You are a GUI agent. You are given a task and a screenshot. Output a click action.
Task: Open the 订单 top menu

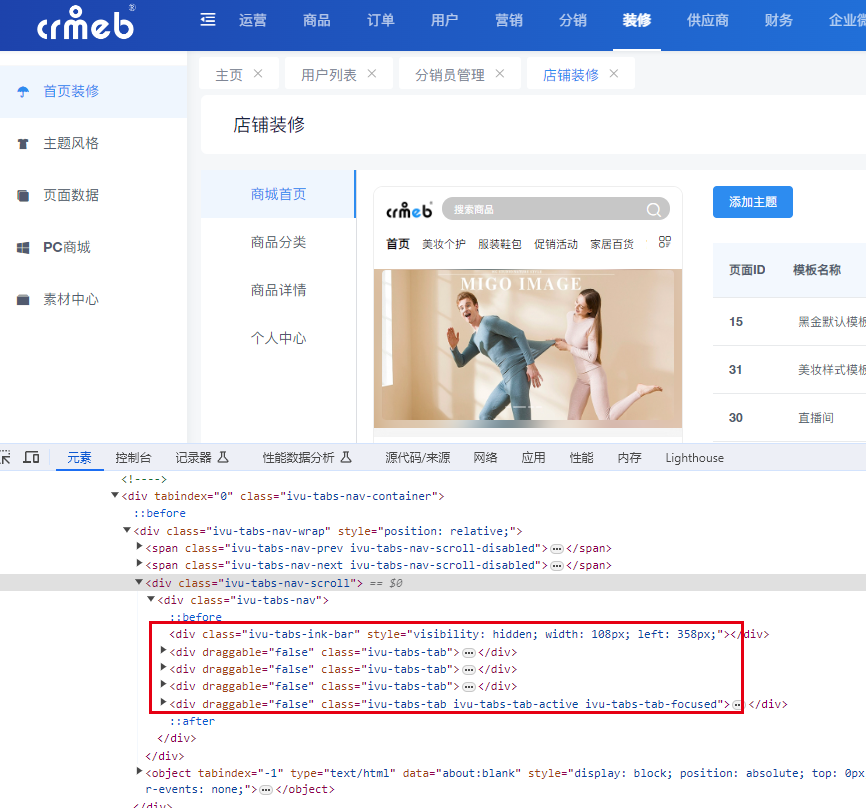(x=381, y=20)
